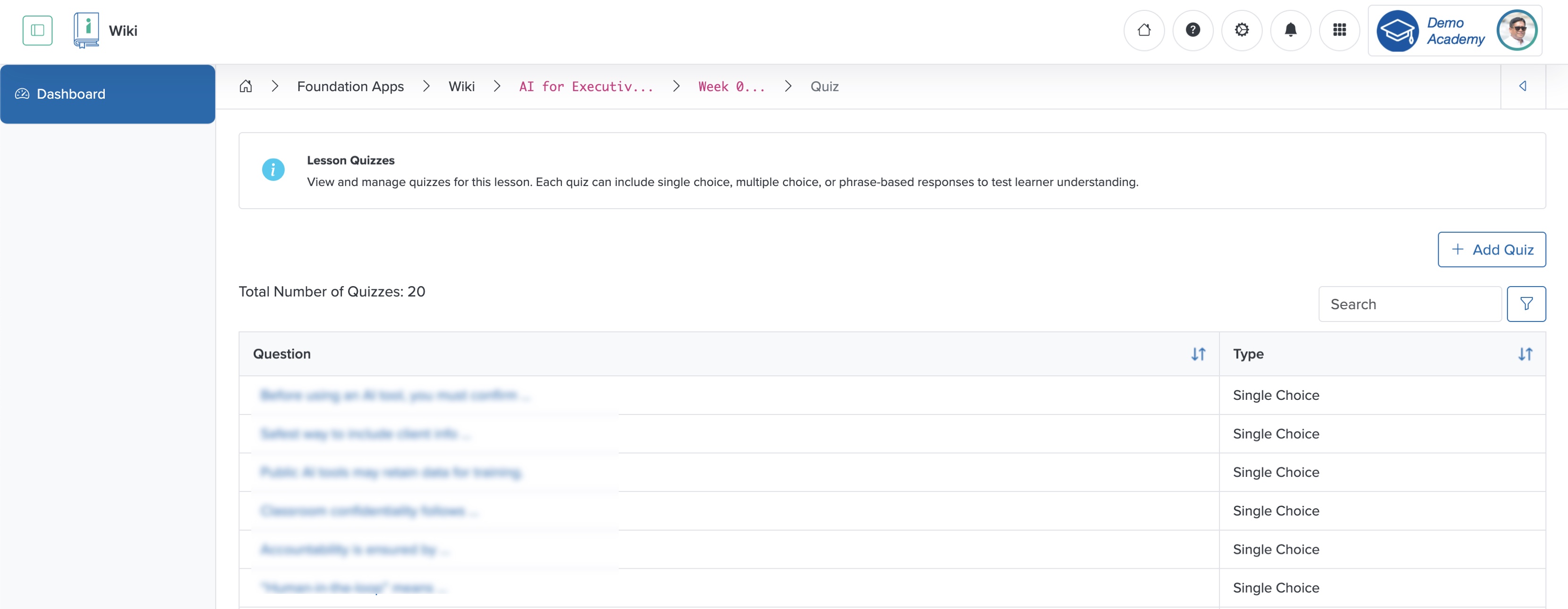Open the help icon in the top bar

[x=1193, y=30]
